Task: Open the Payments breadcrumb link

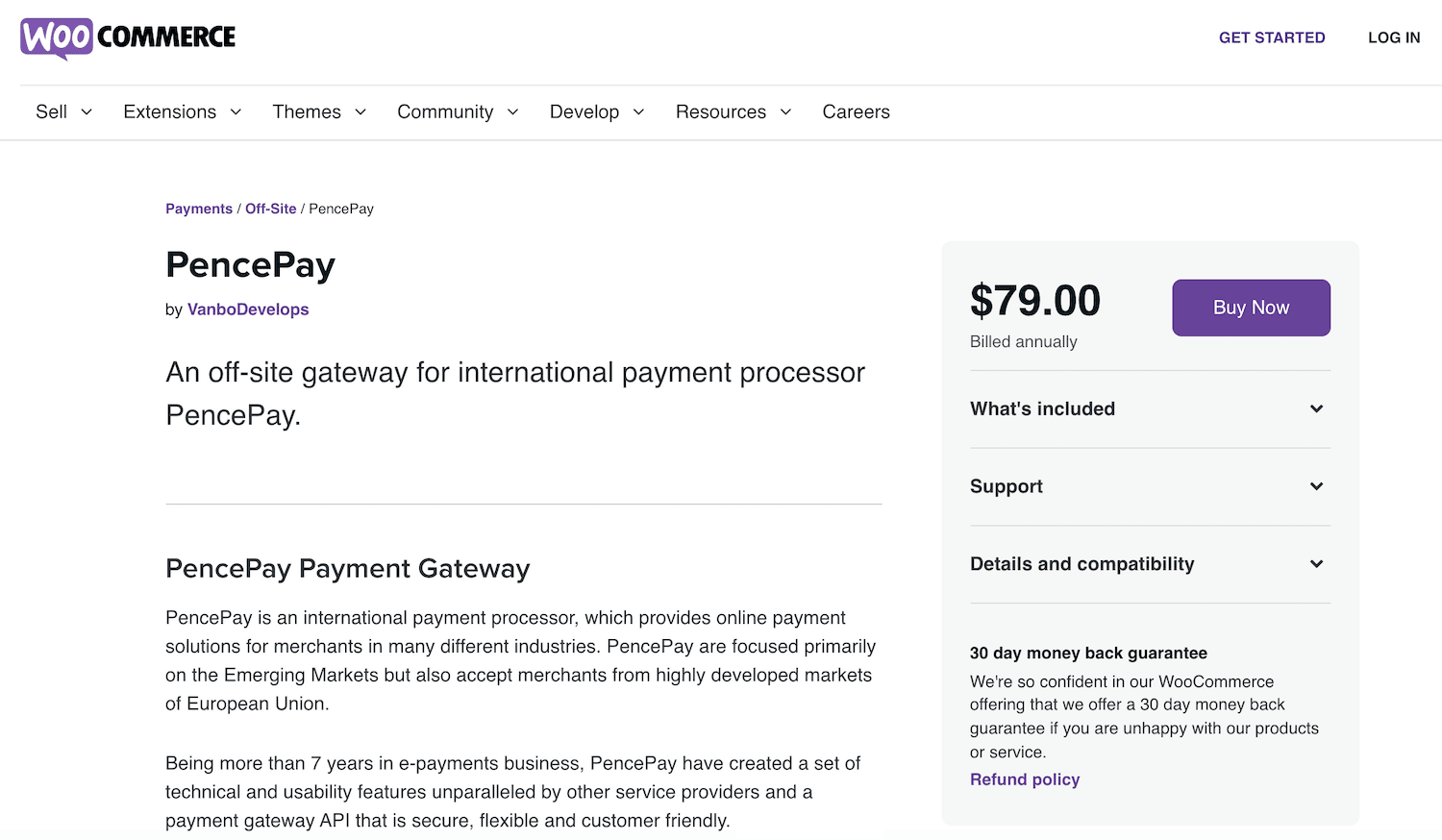Action: pos(199,209)
